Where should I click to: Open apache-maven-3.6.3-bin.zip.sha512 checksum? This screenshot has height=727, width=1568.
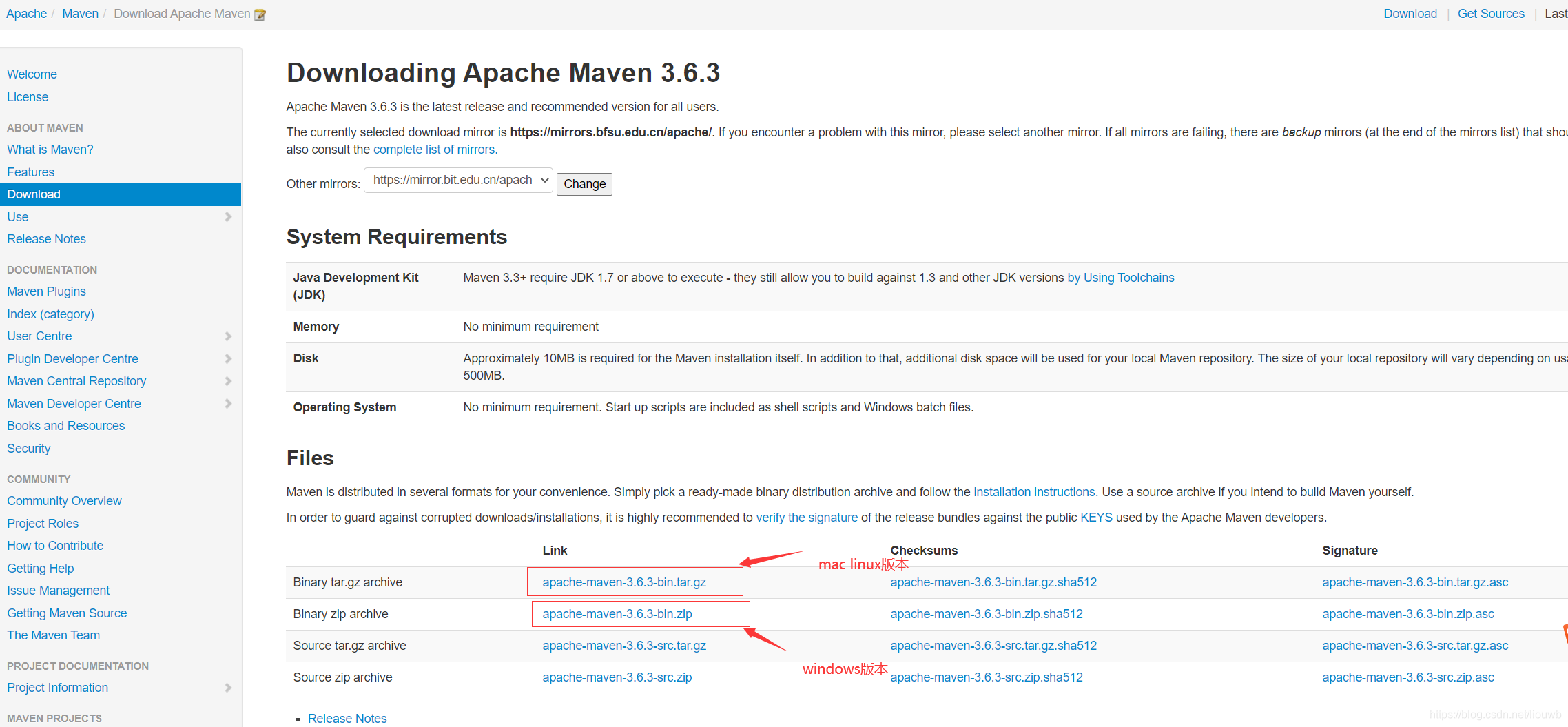tap(987, 614)
